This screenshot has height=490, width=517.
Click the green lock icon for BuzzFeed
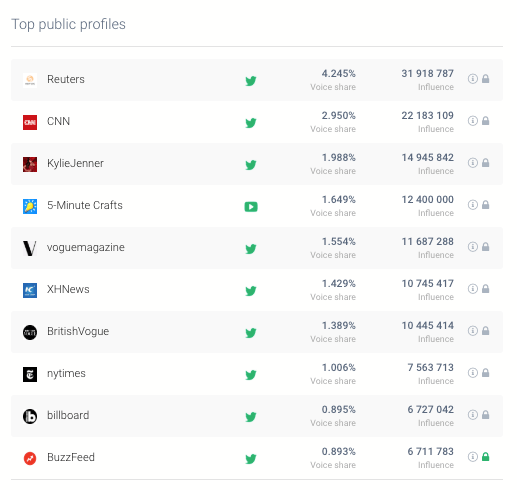[486, 457]
